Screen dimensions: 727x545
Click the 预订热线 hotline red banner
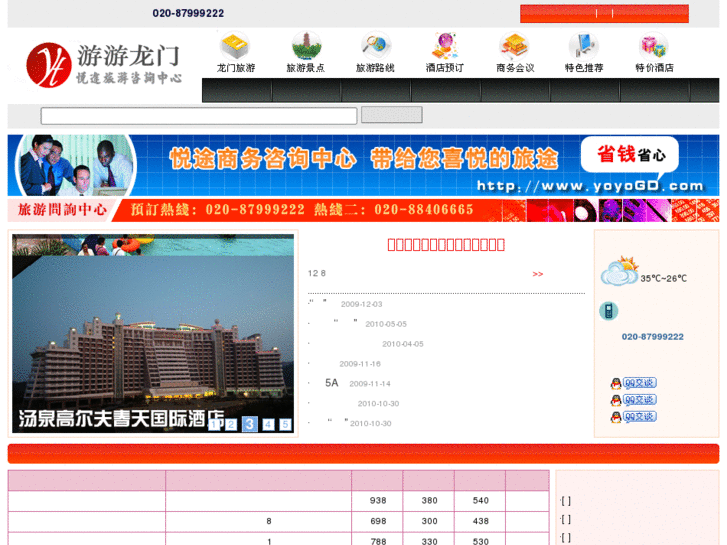pos(364,210)
